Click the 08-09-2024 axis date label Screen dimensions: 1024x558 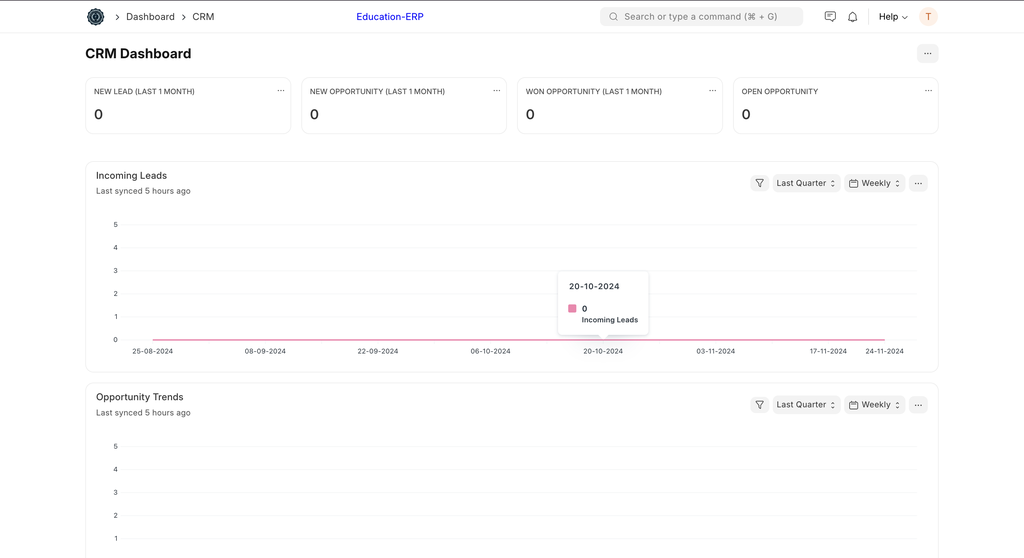click(265, 351)
